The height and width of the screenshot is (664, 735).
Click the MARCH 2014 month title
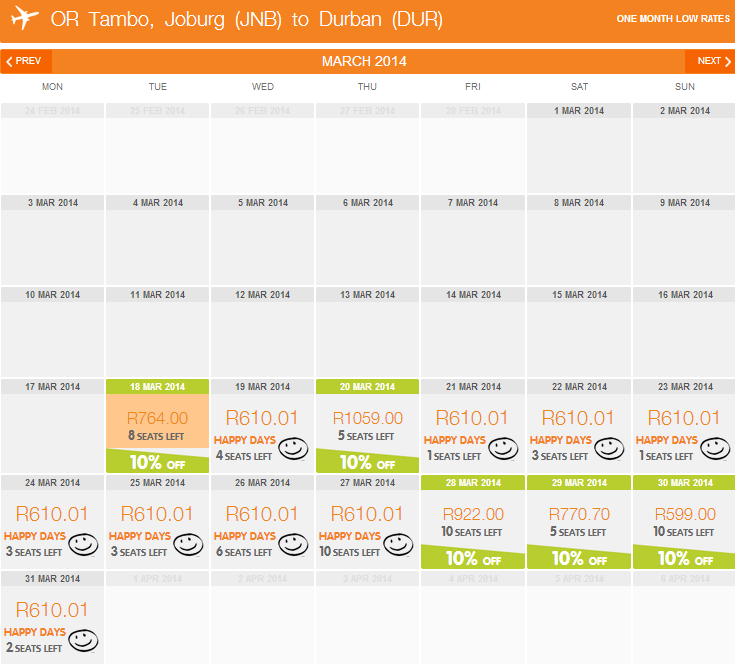[x=364, y=61]
